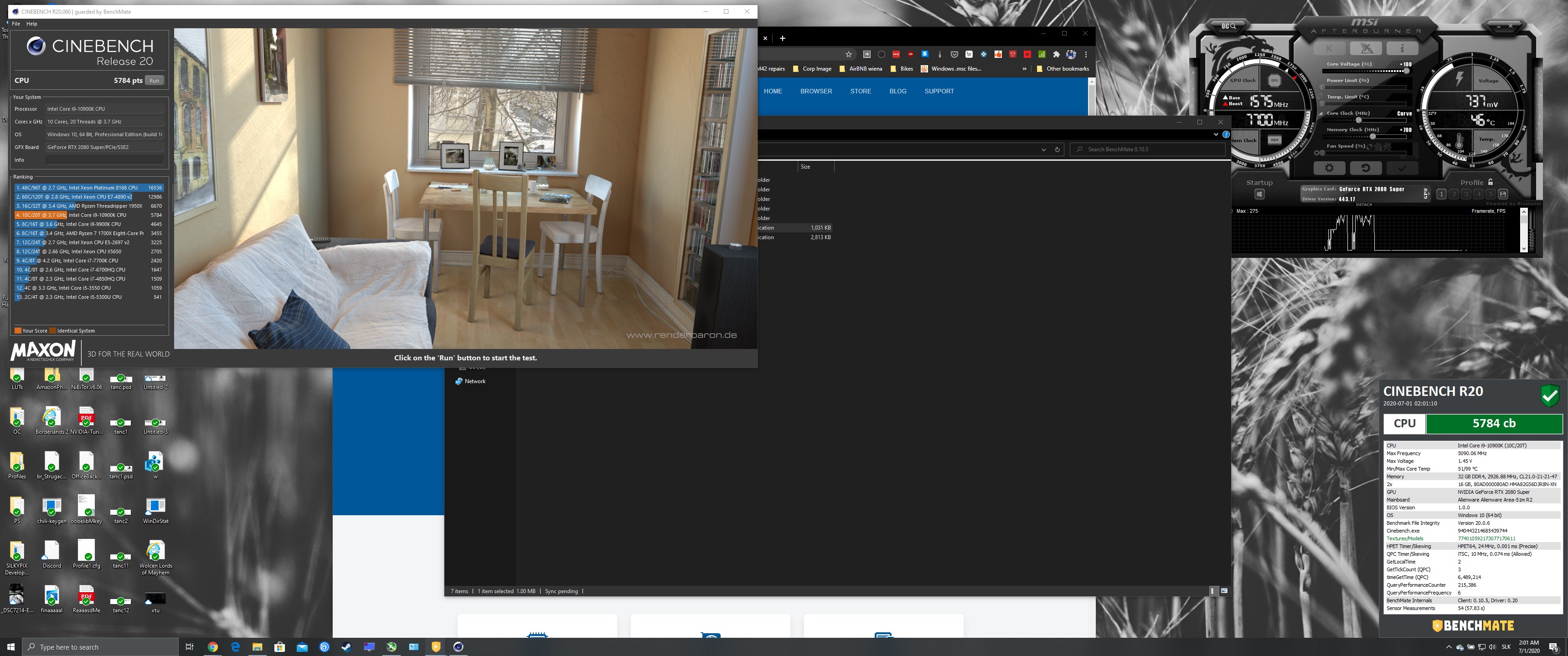Click the Cinebench Info field
Viewport: 1568px width, 656px height.
click(x=104, y=159)
